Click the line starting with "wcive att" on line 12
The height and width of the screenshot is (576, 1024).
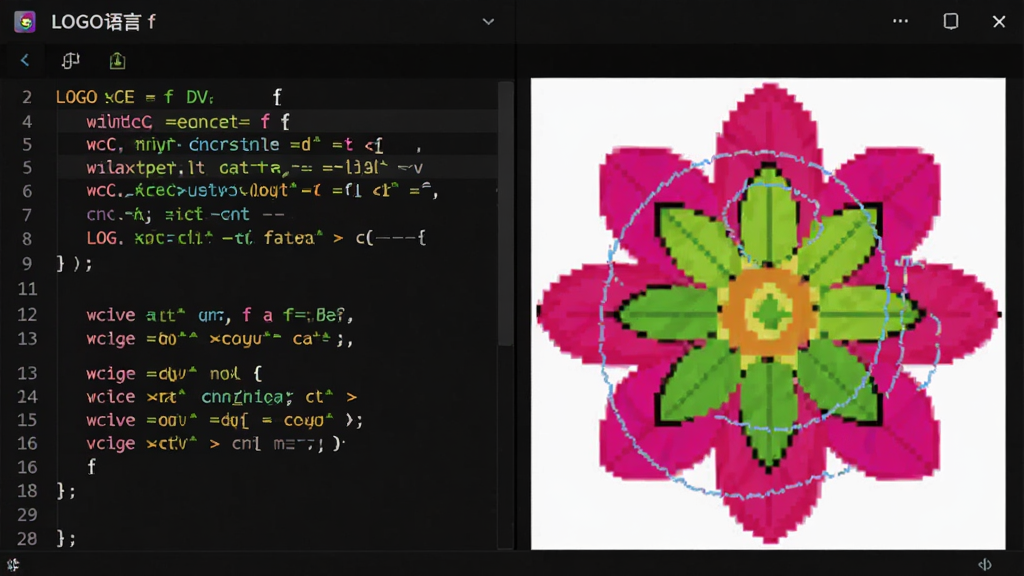click(x=220, y=315)
